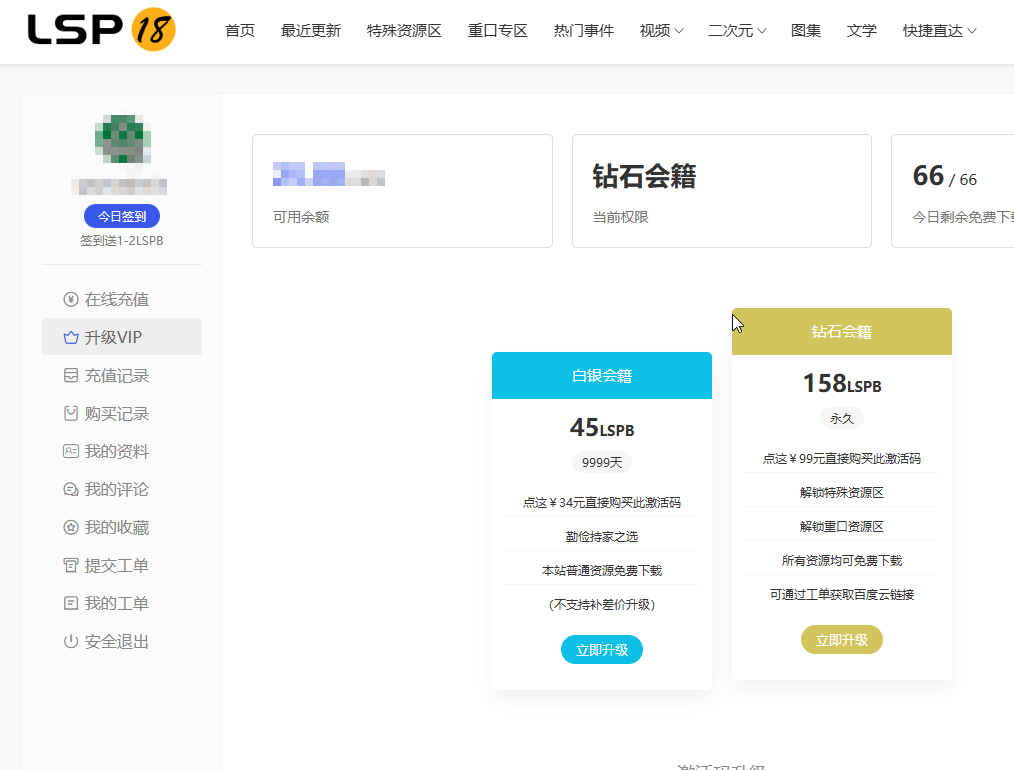Open the 图集 nav item

[806, 30]
